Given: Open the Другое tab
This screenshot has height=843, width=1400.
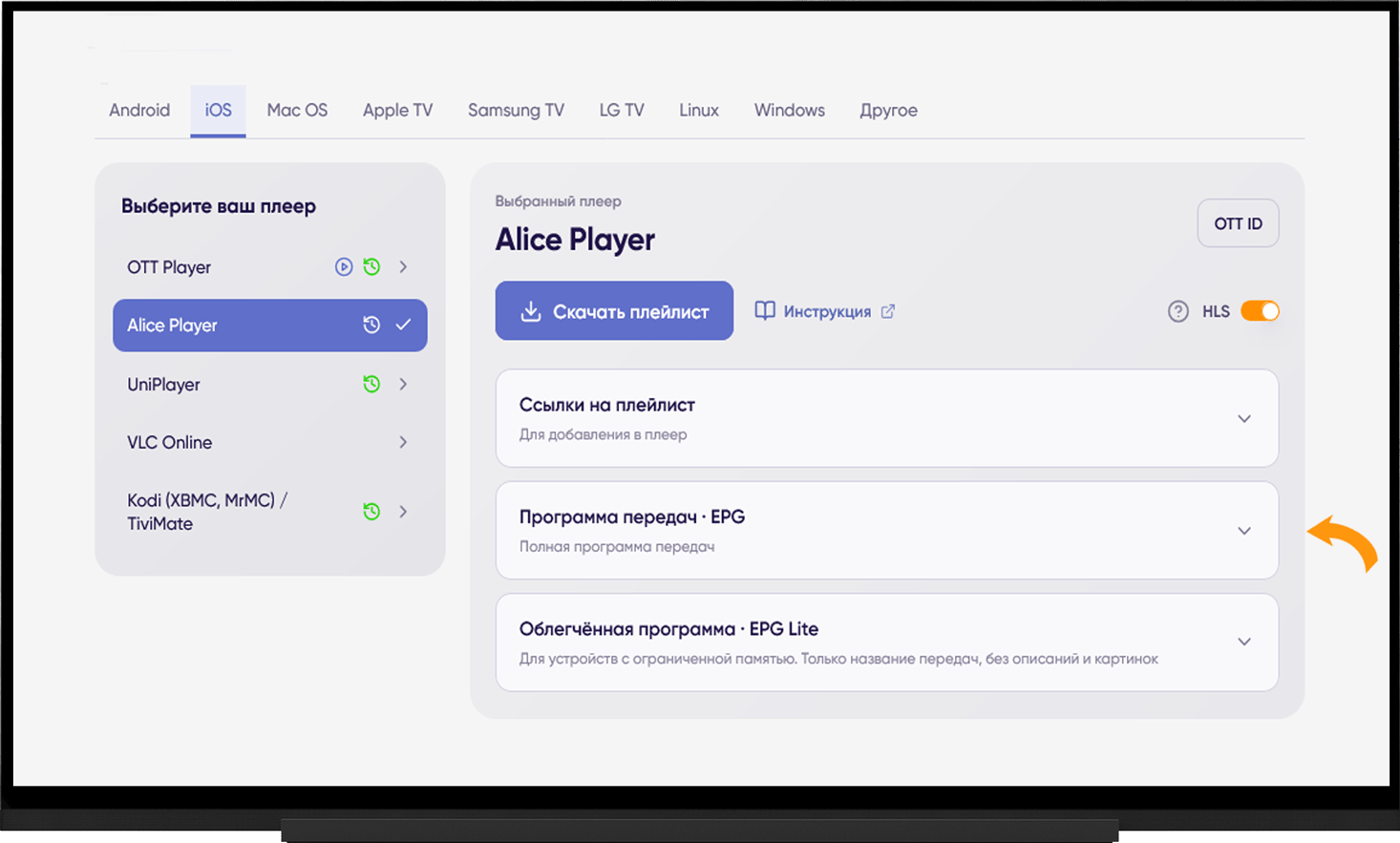Looking at the screenshot, I should pos(889,111).
